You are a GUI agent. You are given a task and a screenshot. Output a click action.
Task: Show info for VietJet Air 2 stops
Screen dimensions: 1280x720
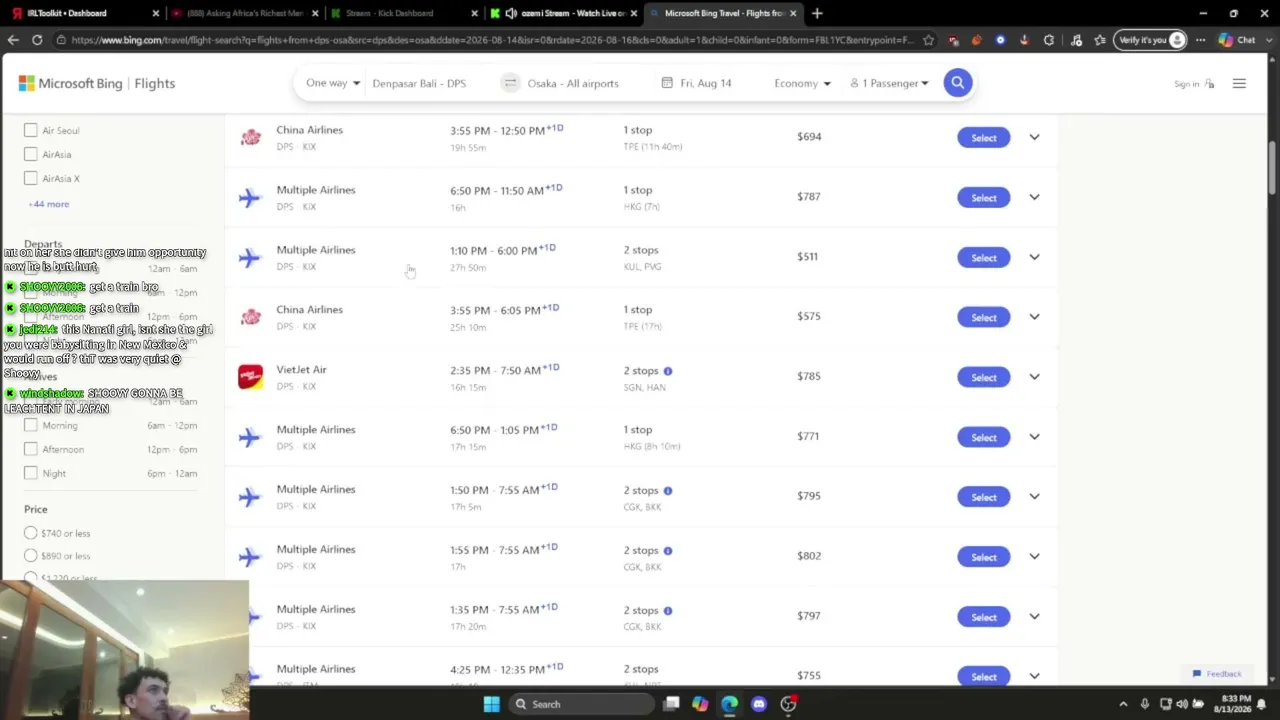668,371
